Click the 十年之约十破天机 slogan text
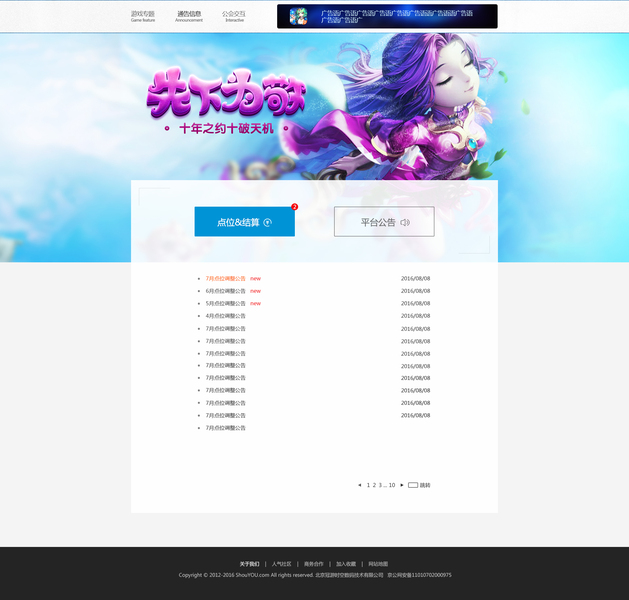Image resolution: width=629 pixels, height=600 pixels. click(x=226, y=128)
